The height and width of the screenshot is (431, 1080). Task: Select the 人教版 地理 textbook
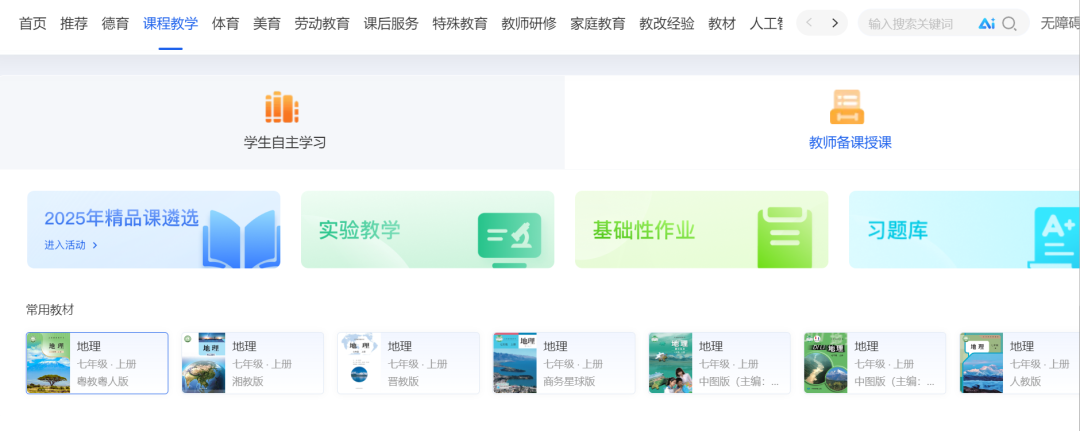coord(1019,363)
